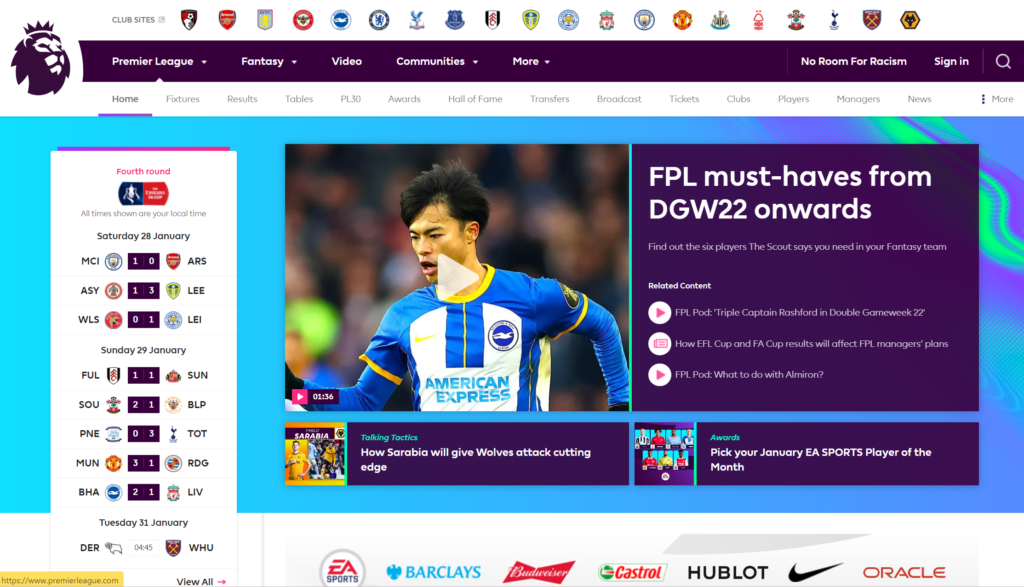Open the Leeds United crest in club sites bar
Viewport: 1024px width, 587px height.
coord(531,20)
